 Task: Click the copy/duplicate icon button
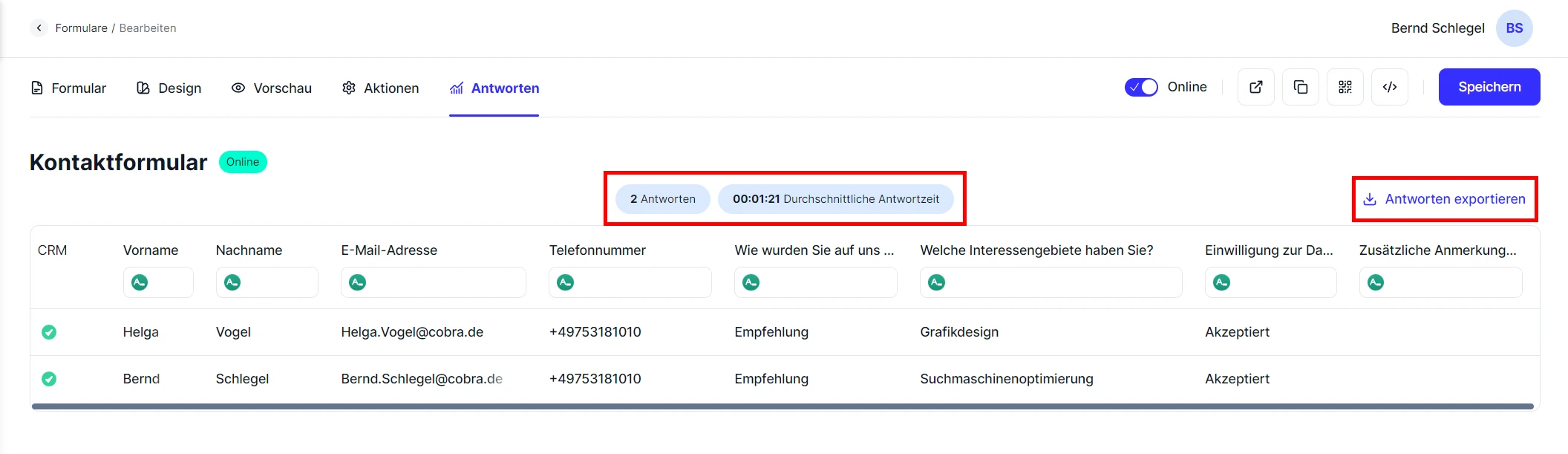coord(1301,87)
